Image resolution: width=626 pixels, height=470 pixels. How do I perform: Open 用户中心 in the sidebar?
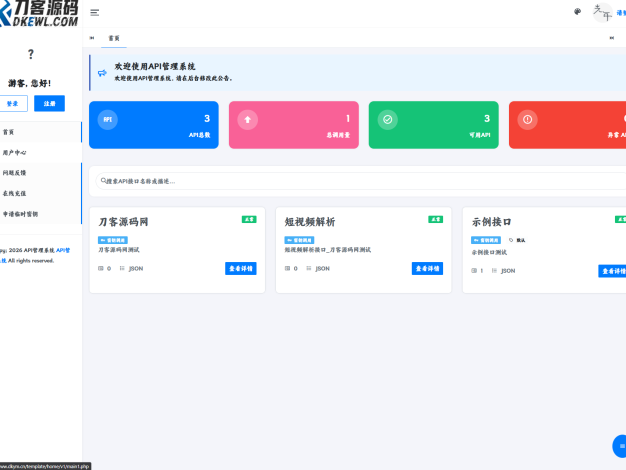[x=41, y=153]
